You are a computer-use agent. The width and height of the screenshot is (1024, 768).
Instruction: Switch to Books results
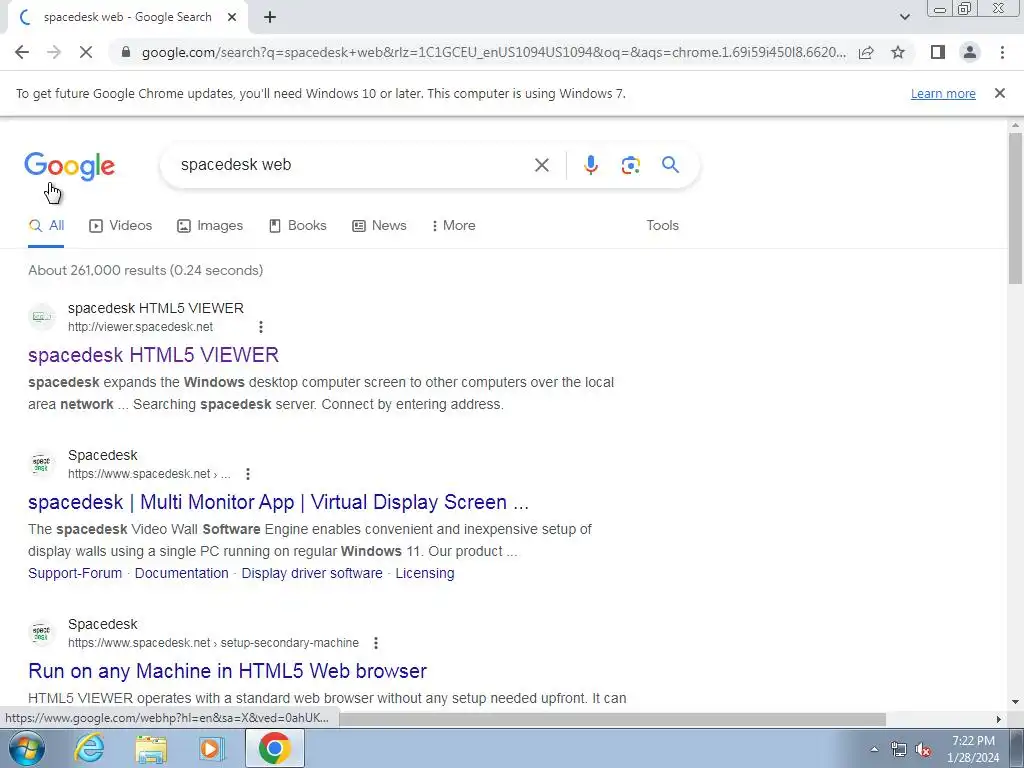pos(297,226)
